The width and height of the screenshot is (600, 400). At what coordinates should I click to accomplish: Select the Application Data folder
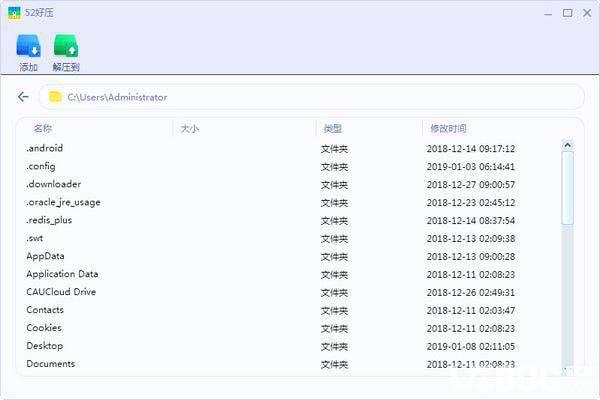coord(62,274)
